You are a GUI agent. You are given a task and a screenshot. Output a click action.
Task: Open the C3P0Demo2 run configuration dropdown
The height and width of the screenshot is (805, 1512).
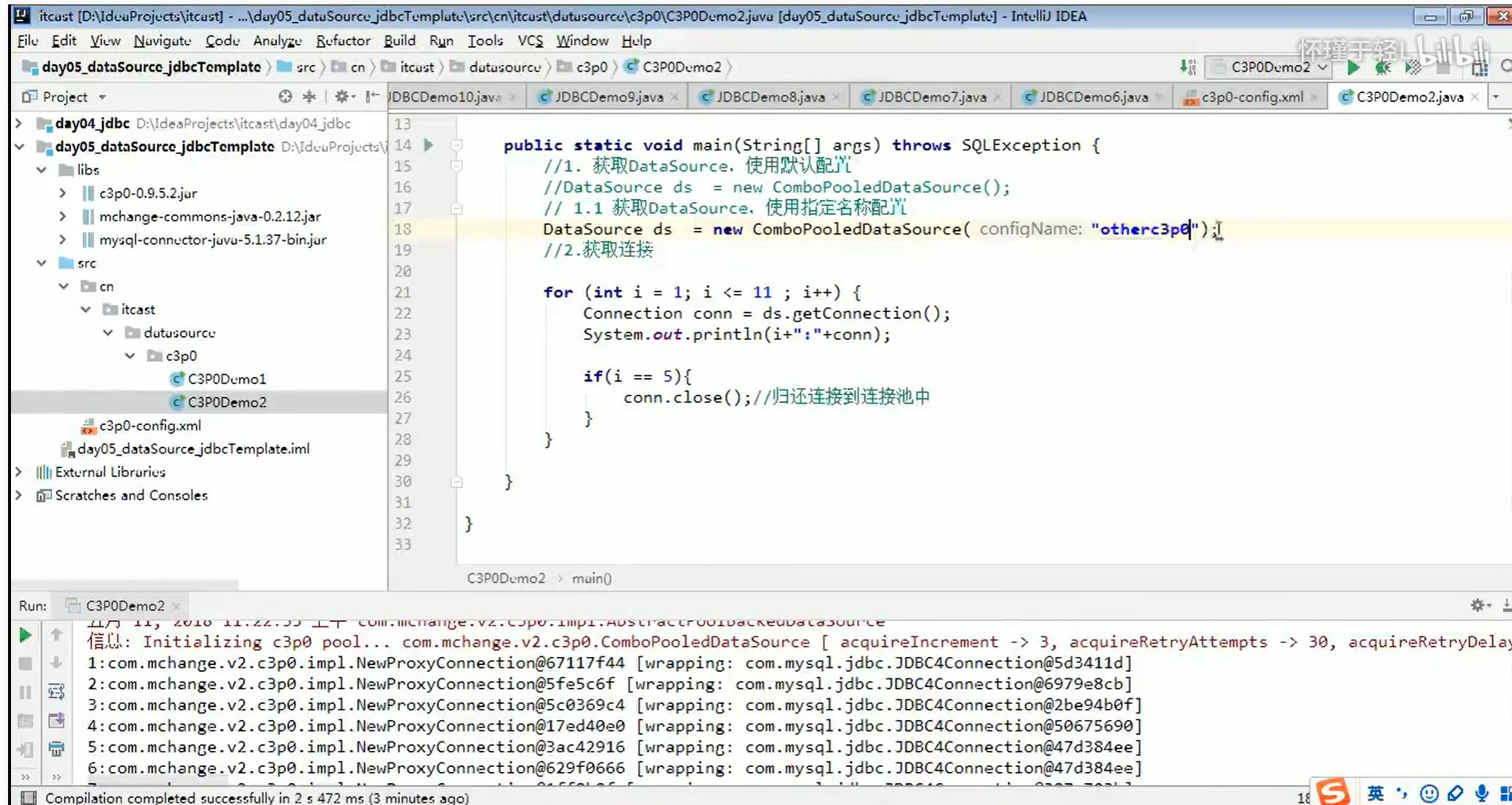(x=1271, y=67)
